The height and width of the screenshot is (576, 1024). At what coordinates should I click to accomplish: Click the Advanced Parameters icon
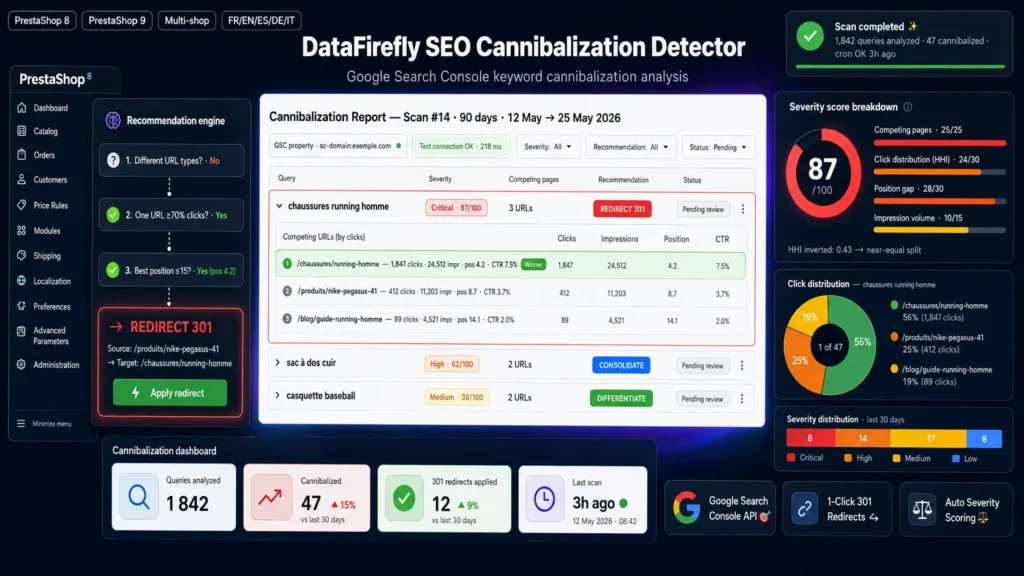[x=22, y=331]
